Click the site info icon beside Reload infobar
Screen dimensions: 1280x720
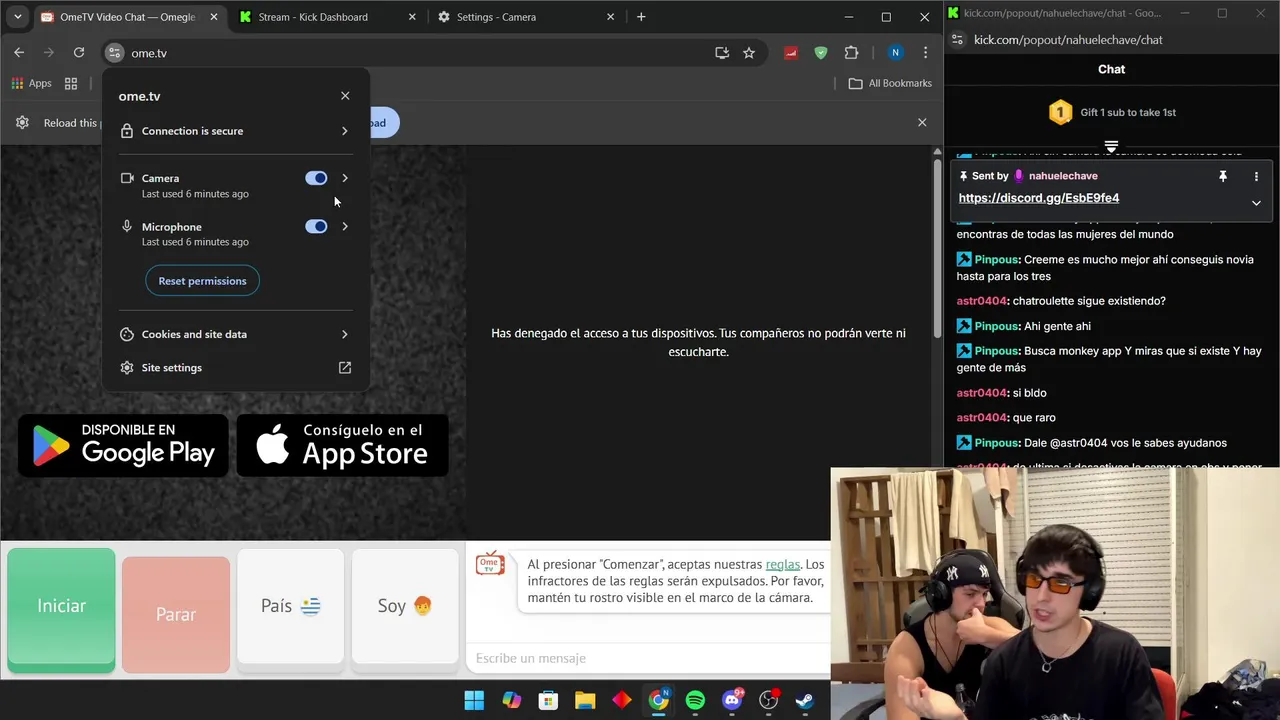pyautogui.click(x=22, y=122)
